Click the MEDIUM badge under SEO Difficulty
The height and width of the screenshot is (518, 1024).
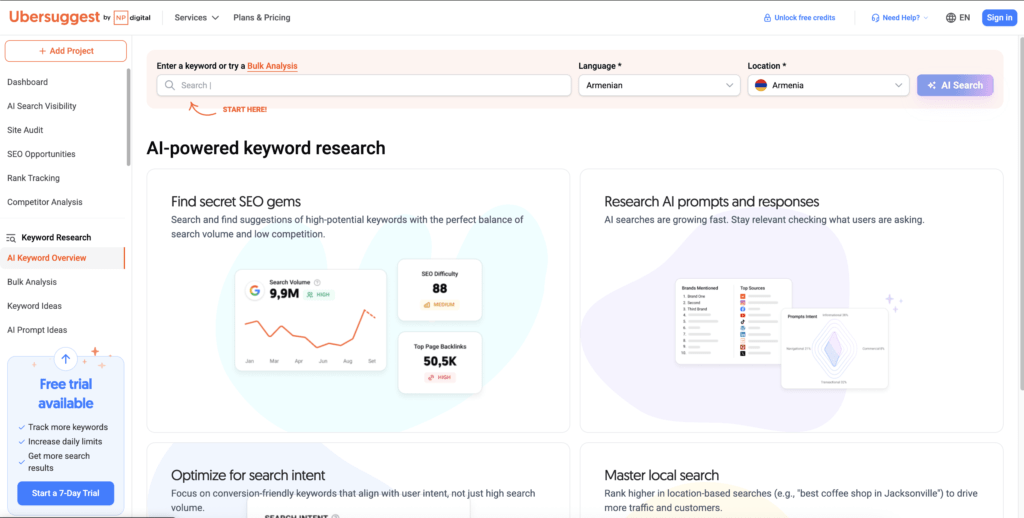[440, 304]
